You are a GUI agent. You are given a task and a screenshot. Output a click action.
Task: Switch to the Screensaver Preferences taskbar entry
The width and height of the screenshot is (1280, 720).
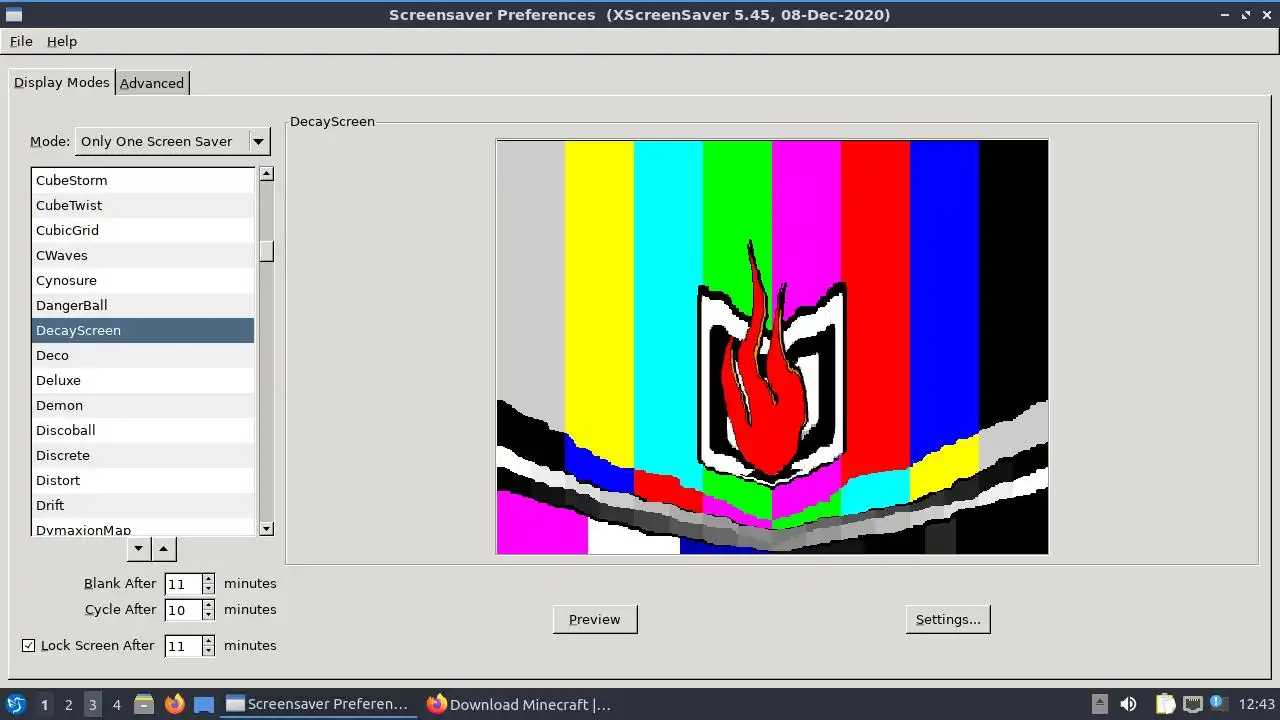[x=318, y=704]
